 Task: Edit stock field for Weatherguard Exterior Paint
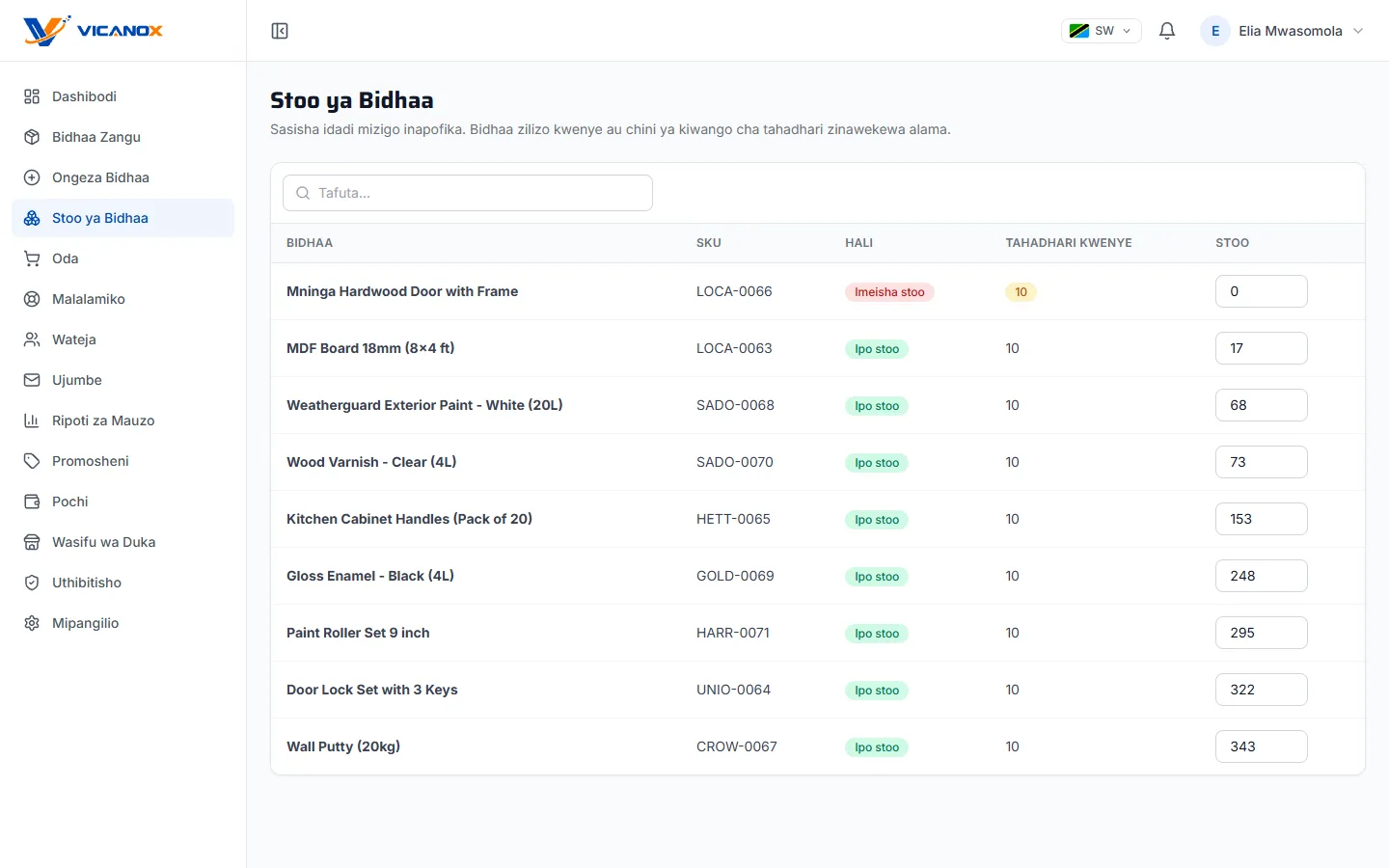pyautogui.click(x=1261, y=405)
